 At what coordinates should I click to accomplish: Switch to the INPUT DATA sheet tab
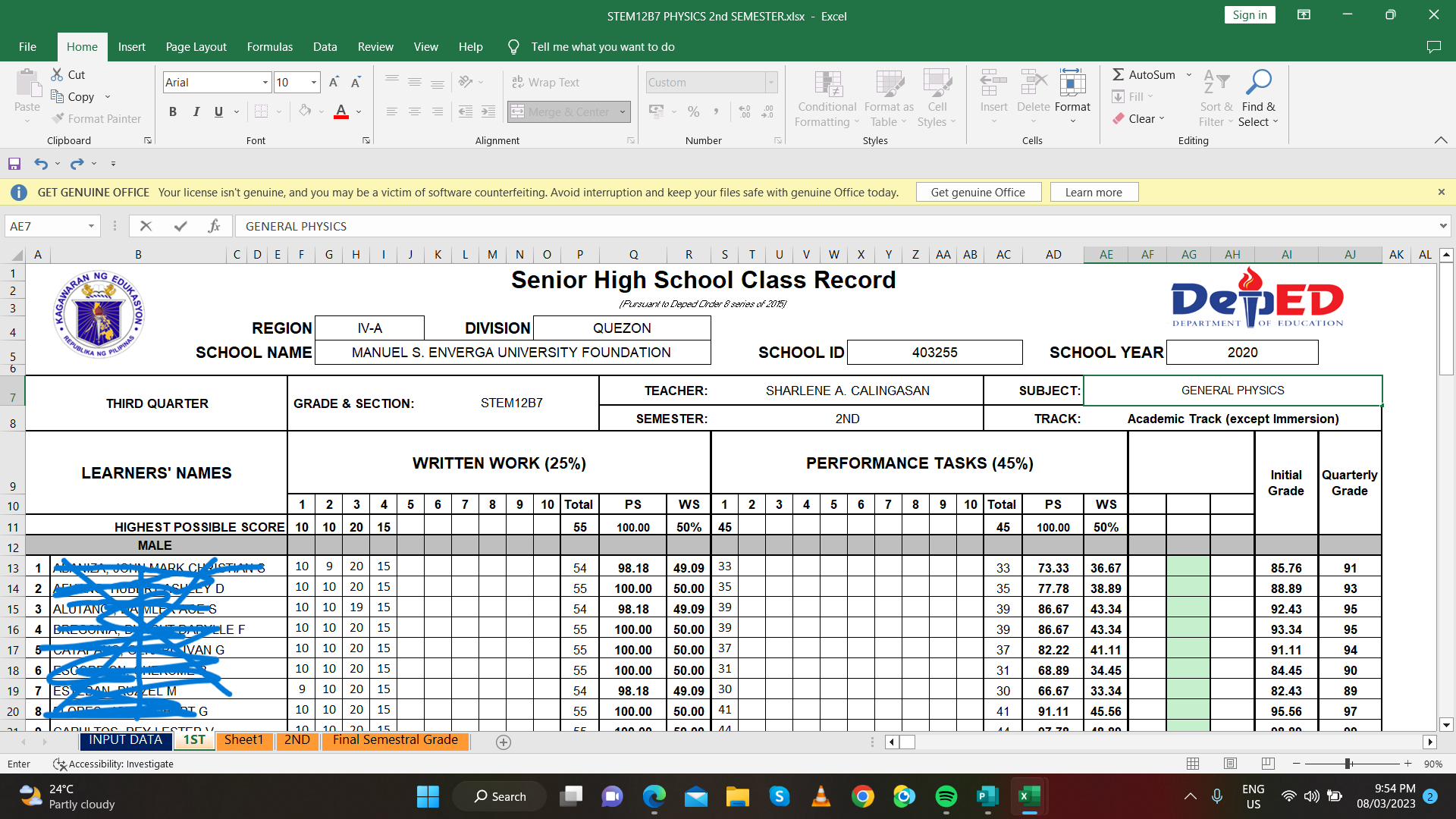point(126,740)
